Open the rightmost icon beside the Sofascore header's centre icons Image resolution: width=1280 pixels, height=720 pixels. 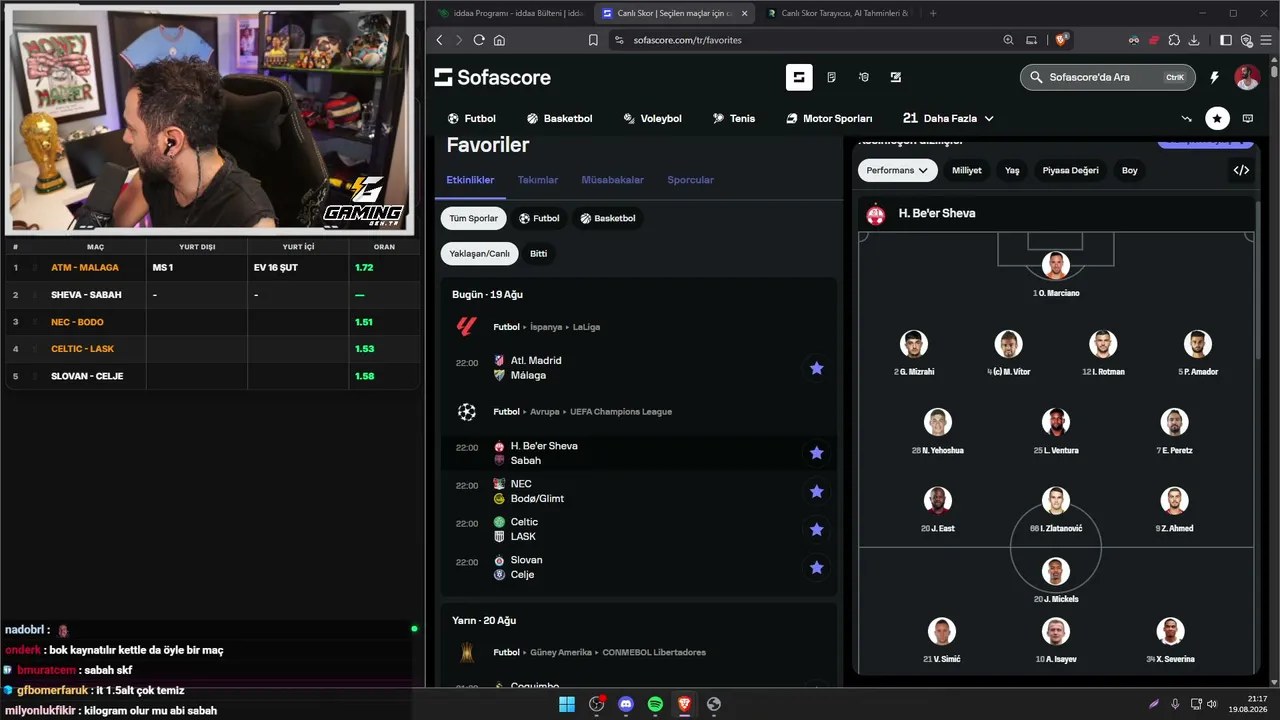tap(896, 77)
